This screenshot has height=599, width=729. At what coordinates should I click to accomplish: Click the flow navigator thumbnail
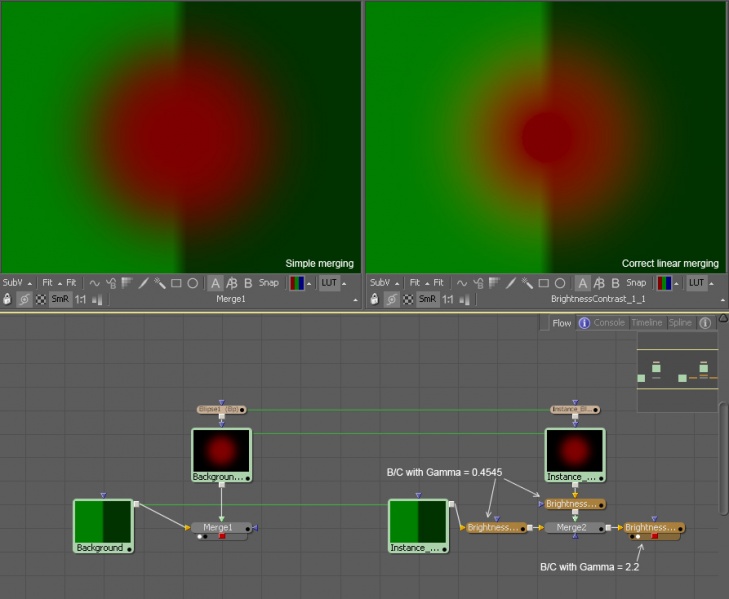point(677,372)
